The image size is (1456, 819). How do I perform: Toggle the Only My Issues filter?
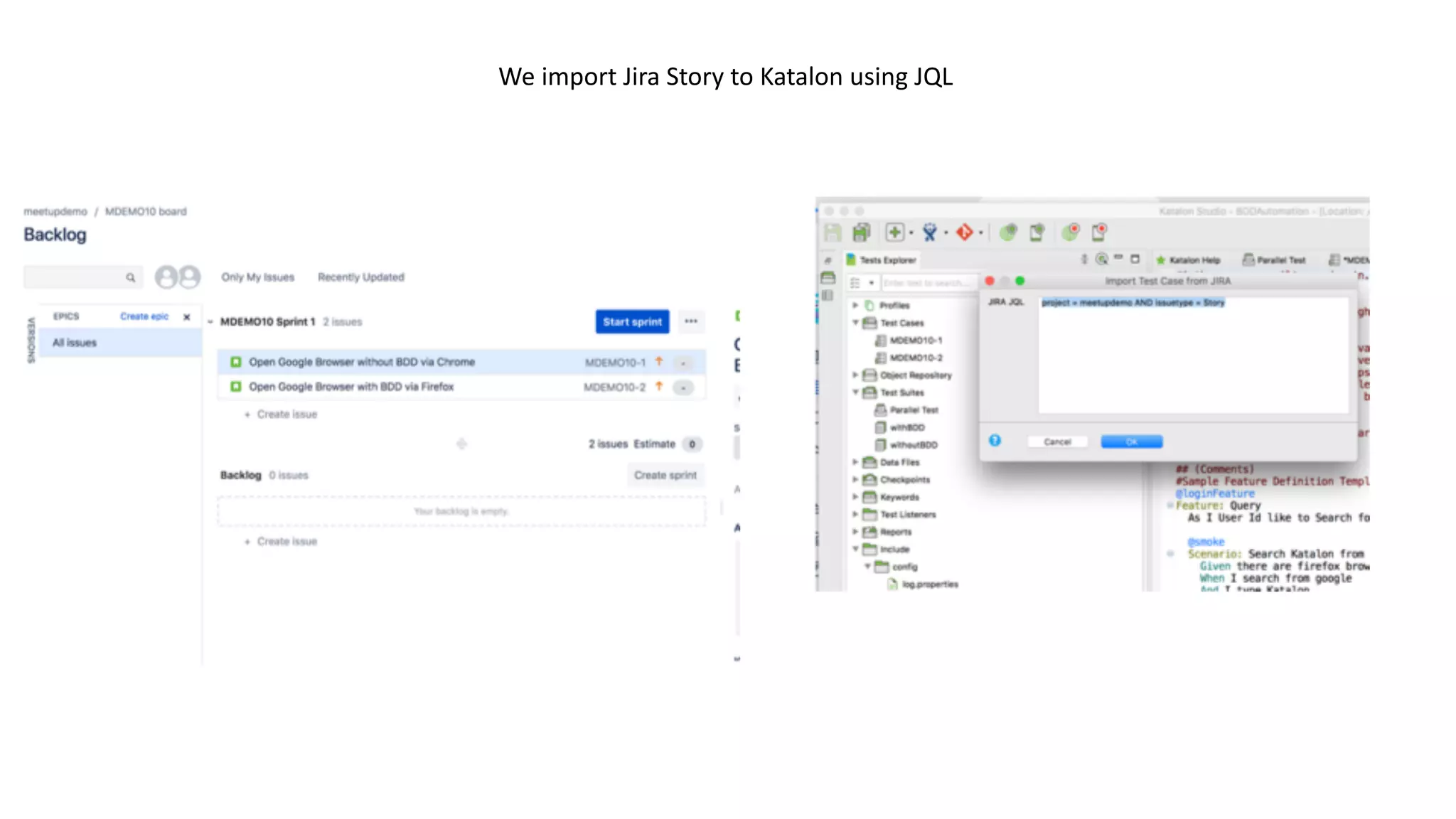click(x=257, y=277)
